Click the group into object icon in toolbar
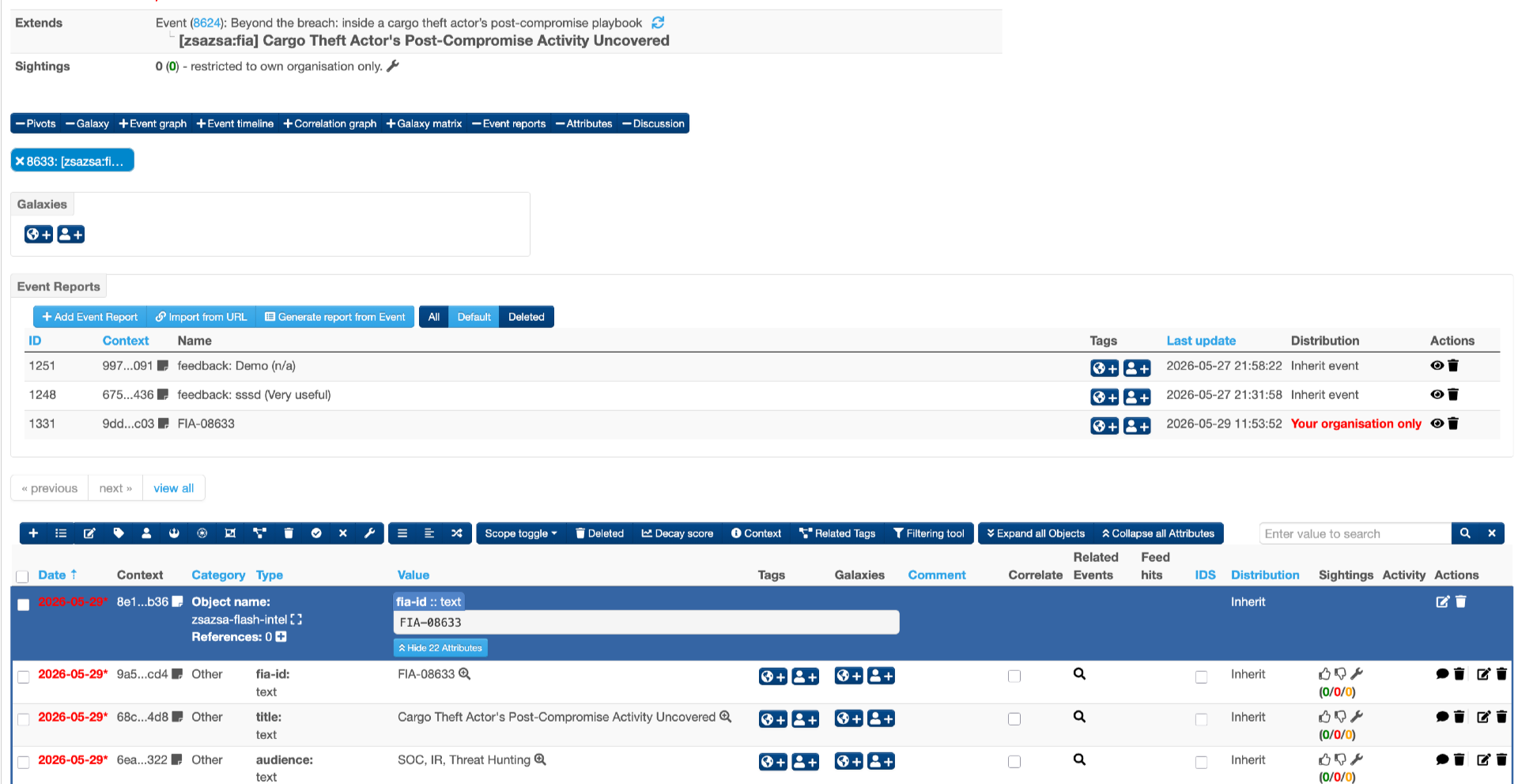The height and width of the screenshot is (784, 1518). [x=230, y=533]
